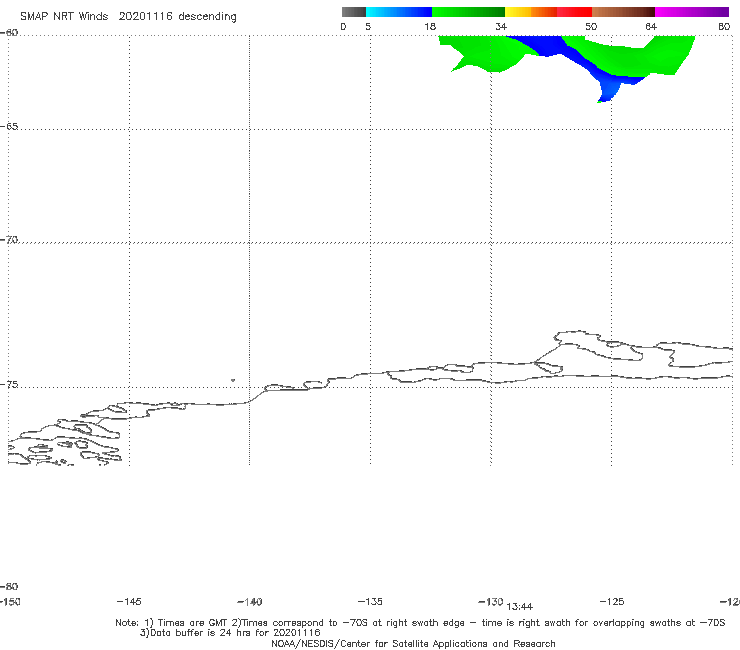Click the title 'SMAP NRT Winds 20201116 descending'

click(128, 16)
